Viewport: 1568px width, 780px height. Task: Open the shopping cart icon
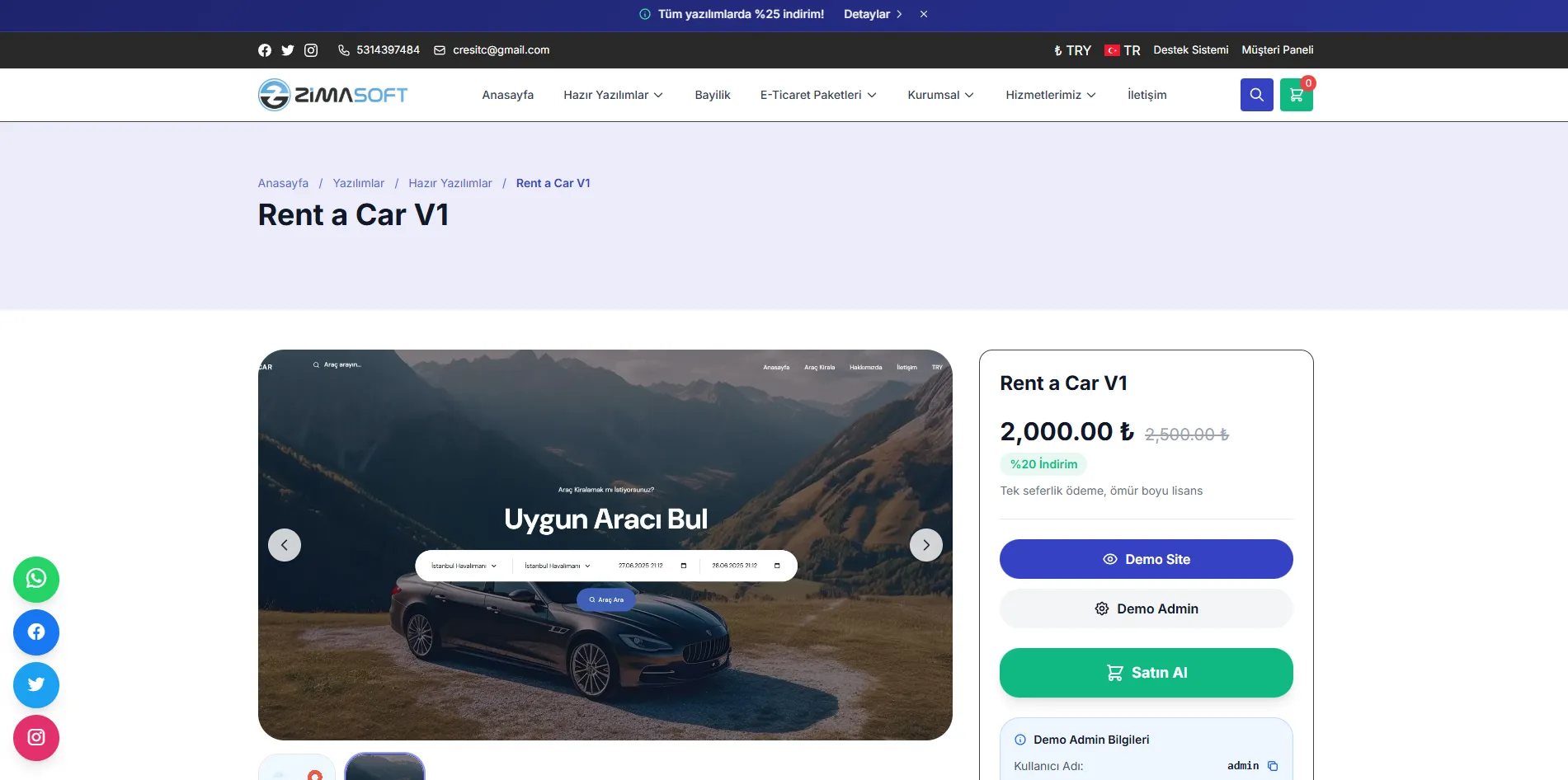(x=1296, y=95)
